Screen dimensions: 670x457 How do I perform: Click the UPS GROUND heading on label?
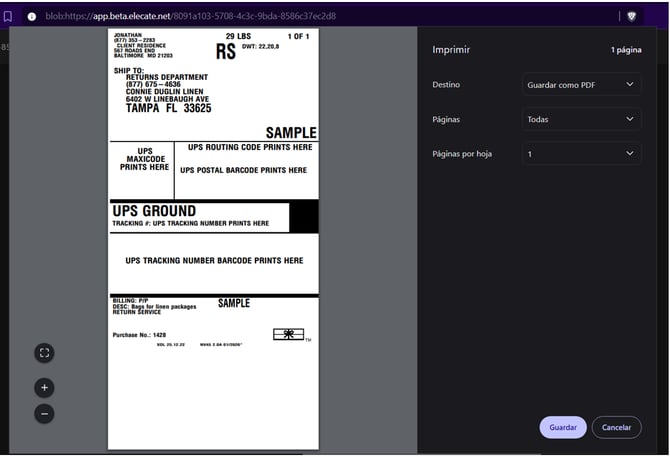tap(154, 211)
